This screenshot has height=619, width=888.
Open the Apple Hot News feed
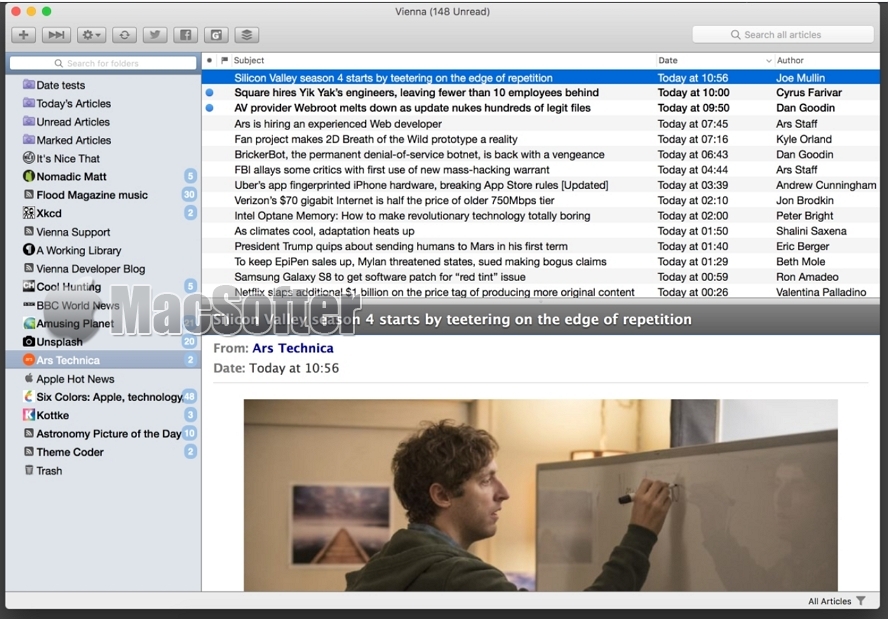tap(103, 379)
